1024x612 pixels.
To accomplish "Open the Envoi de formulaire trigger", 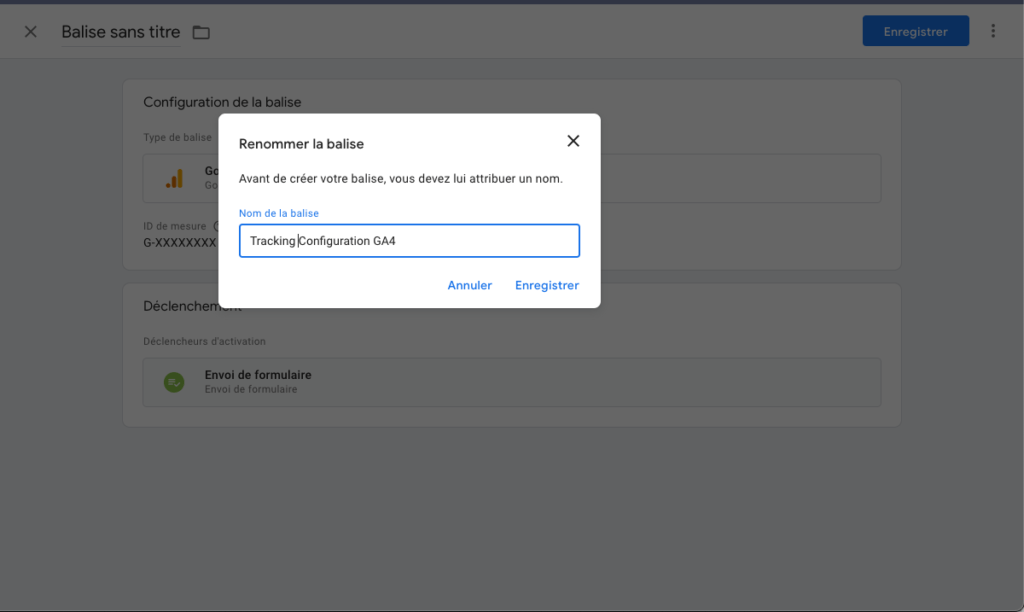I will (x=512, y=382).
